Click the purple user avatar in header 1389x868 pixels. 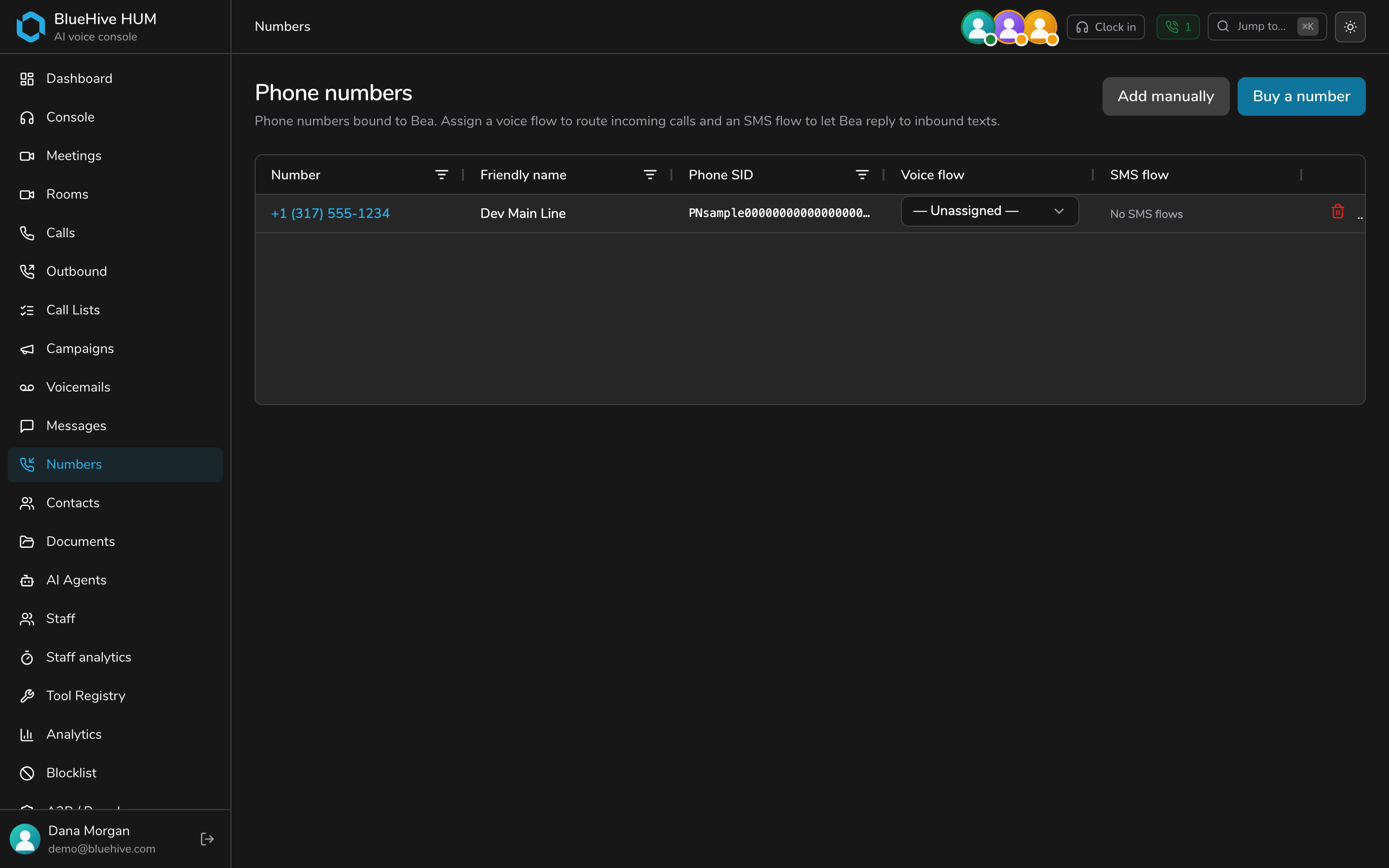(1008, 27)
